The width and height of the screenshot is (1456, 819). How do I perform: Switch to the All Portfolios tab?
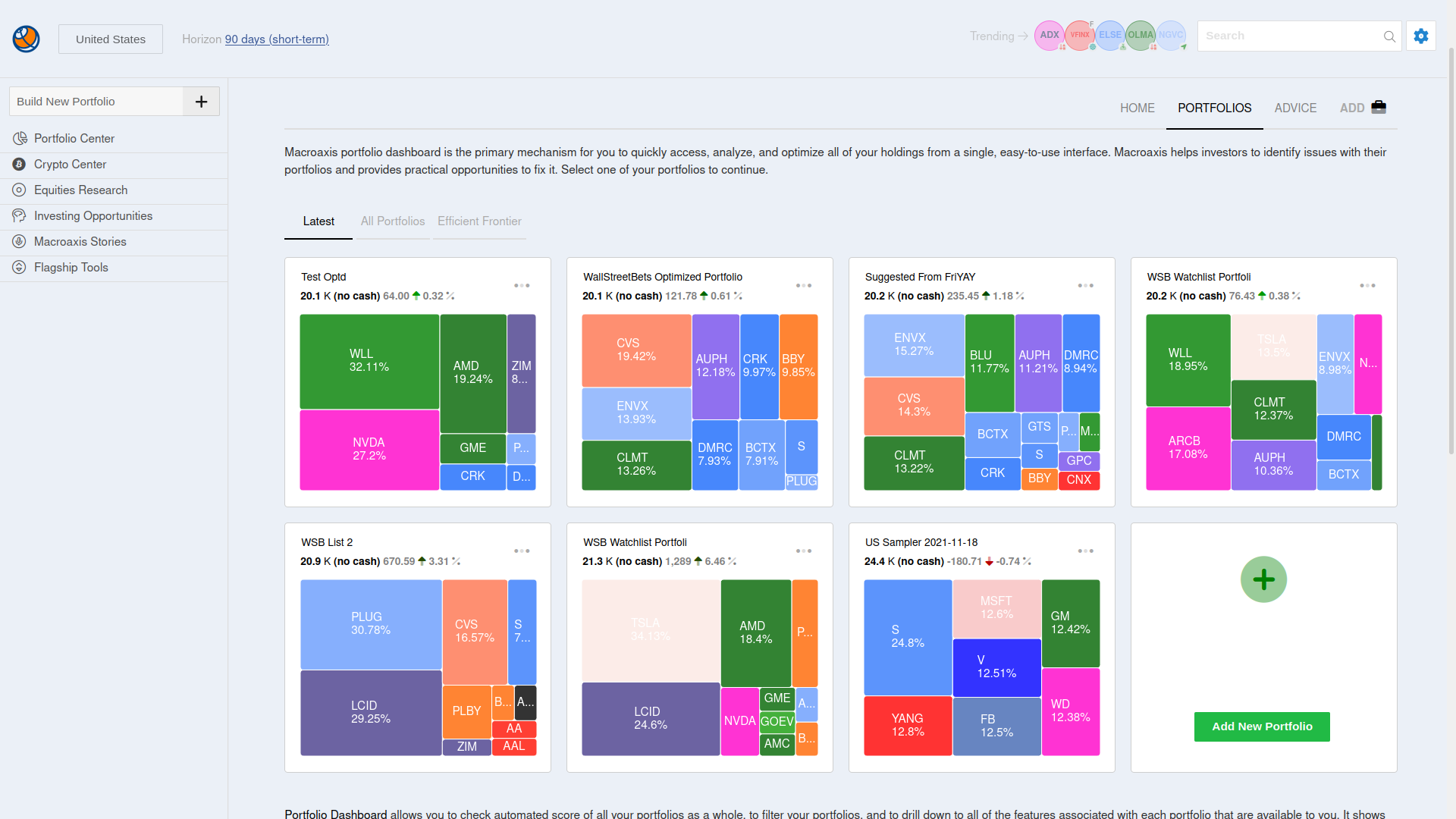pos(393,221)
